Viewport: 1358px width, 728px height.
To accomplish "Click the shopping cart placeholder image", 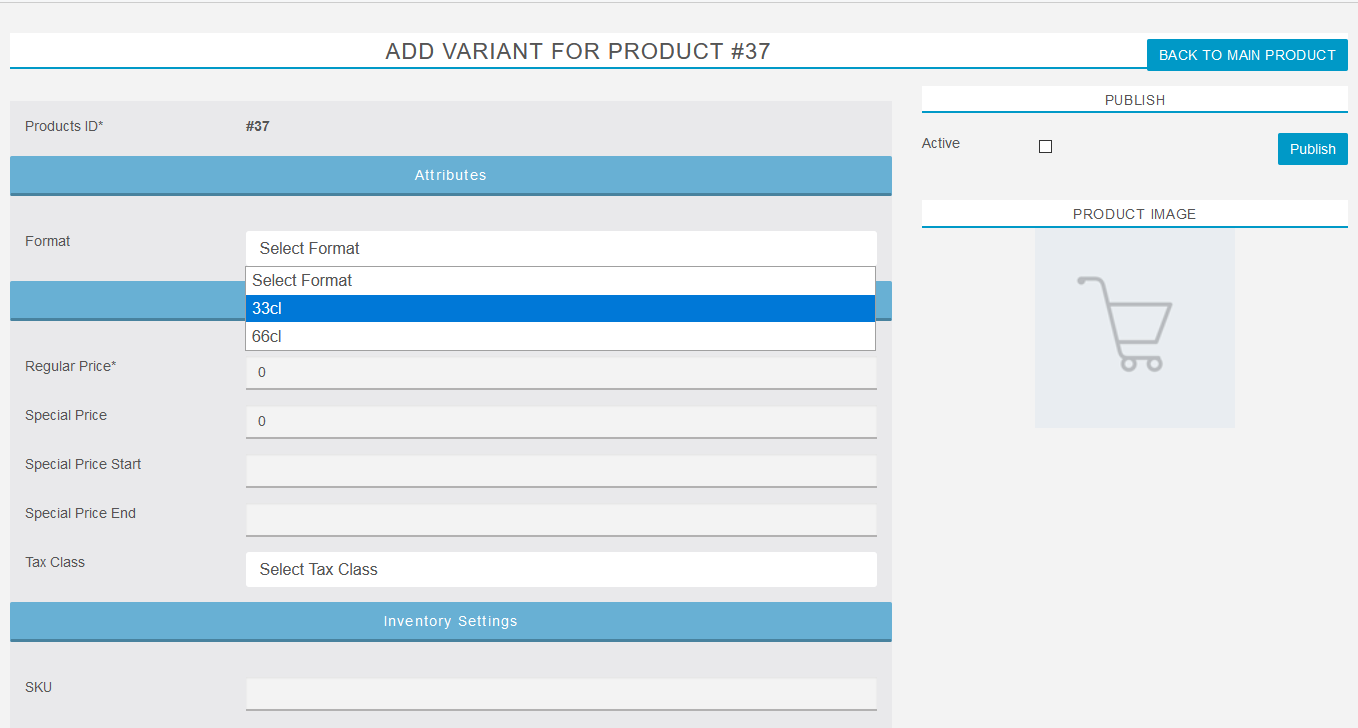I will [1134, 328].
